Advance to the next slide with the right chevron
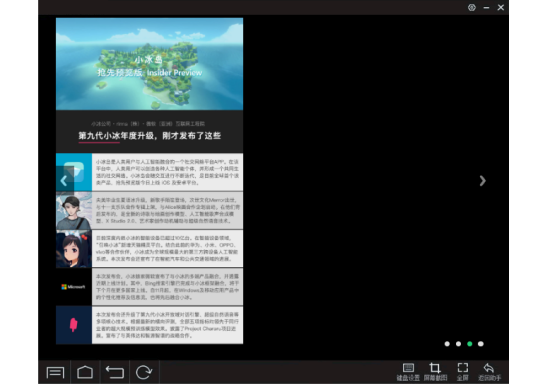Screen dimensions: 550x386 click(483, 181)
